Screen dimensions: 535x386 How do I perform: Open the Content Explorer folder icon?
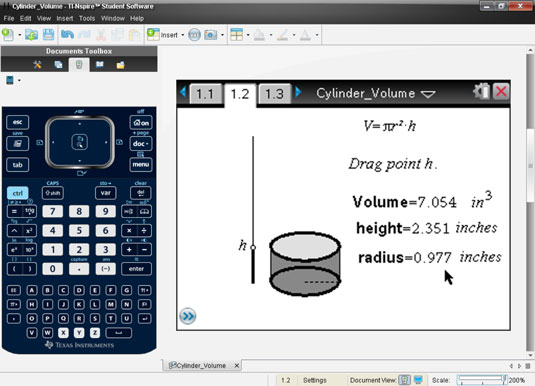tap(120, 65)
